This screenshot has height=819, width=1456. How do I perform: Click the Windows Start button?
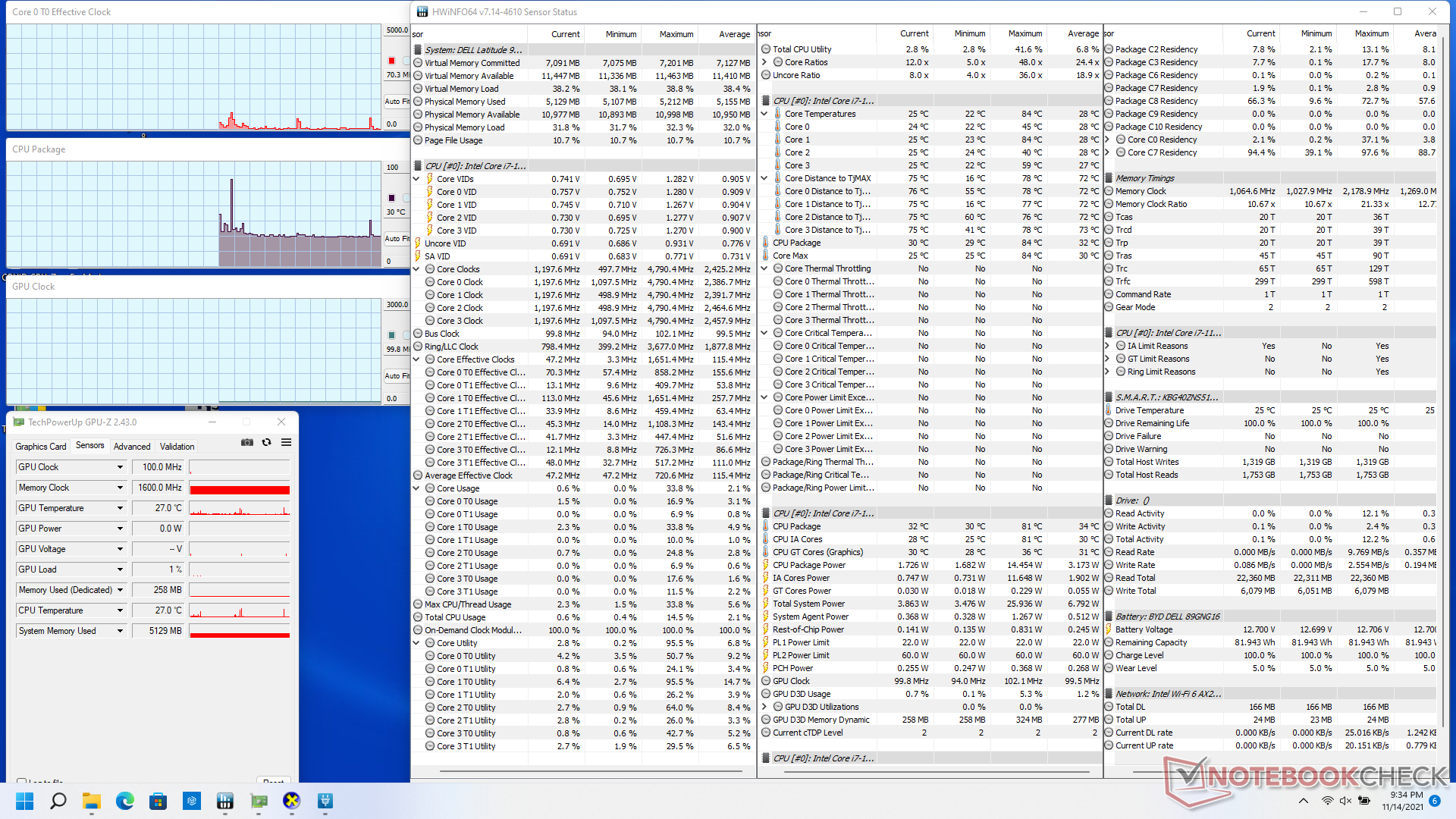pos(25,801)
